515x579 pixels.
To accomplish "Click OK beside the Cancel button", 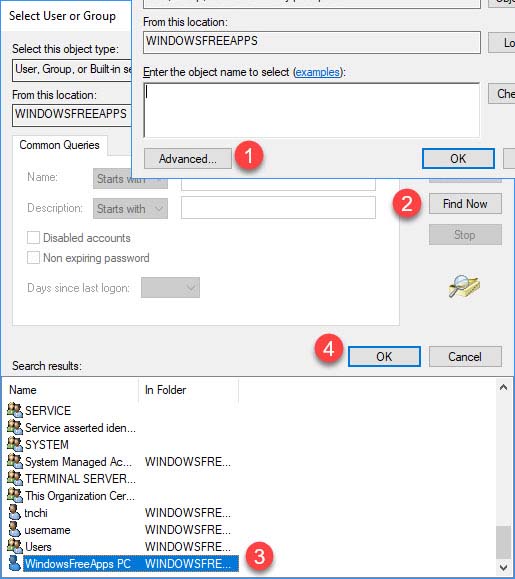I will coord(384,356).
